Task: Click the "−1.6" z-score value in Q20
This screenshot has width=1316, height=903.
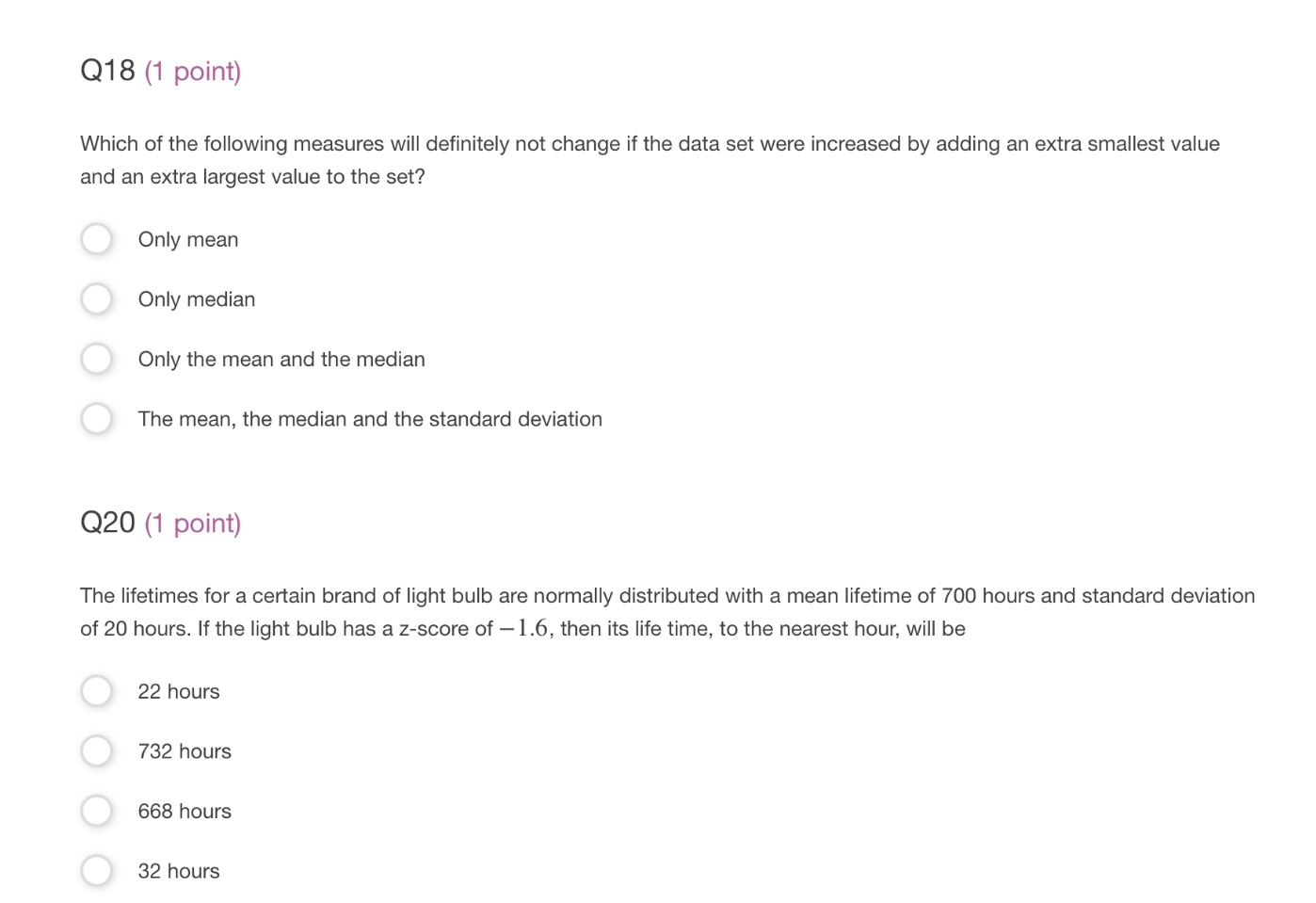Action: pyautogui.click(x=522, y=627)
